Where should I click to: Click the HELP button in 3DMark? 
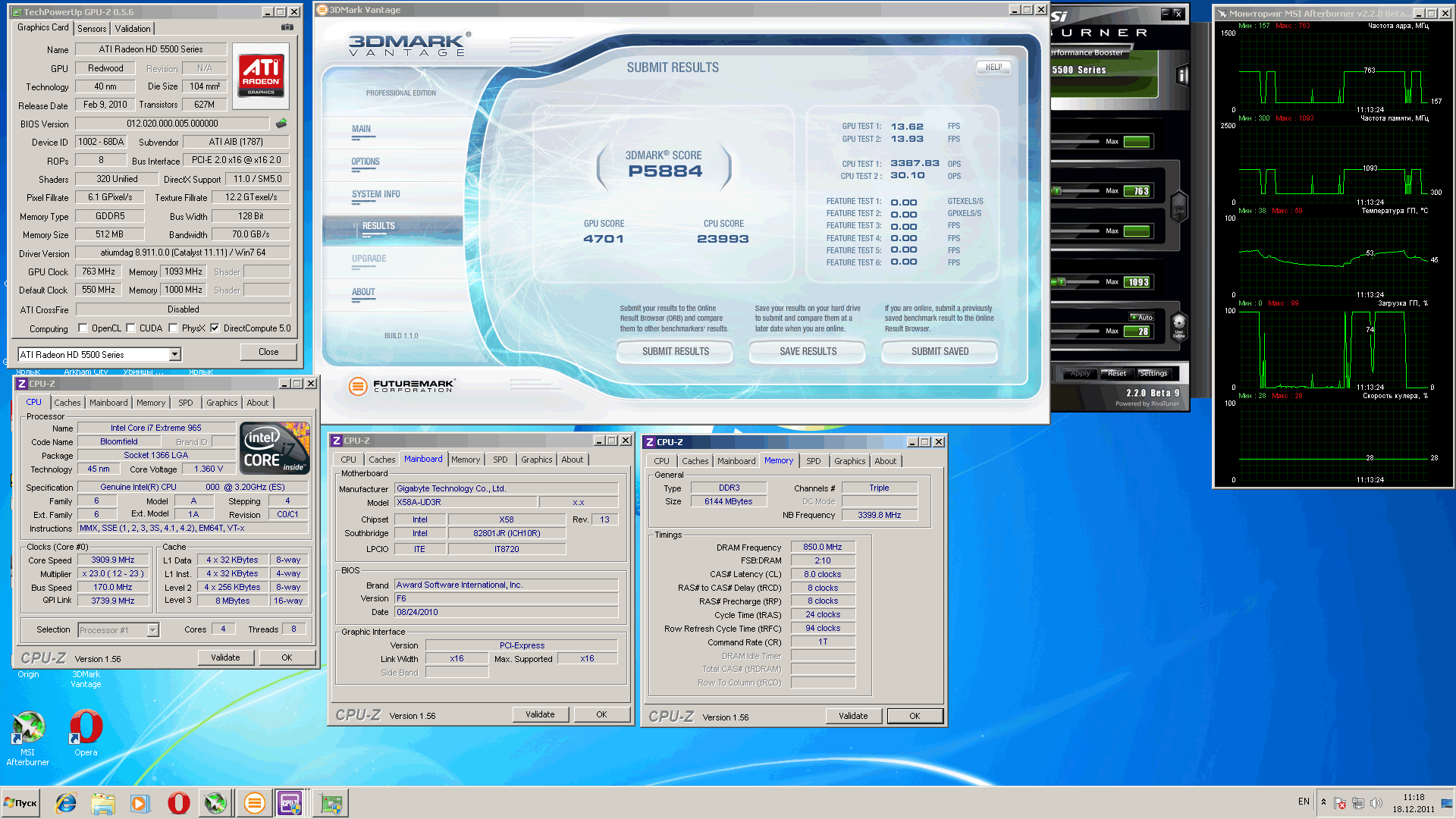pyautogui.click(x=993, y=67)
